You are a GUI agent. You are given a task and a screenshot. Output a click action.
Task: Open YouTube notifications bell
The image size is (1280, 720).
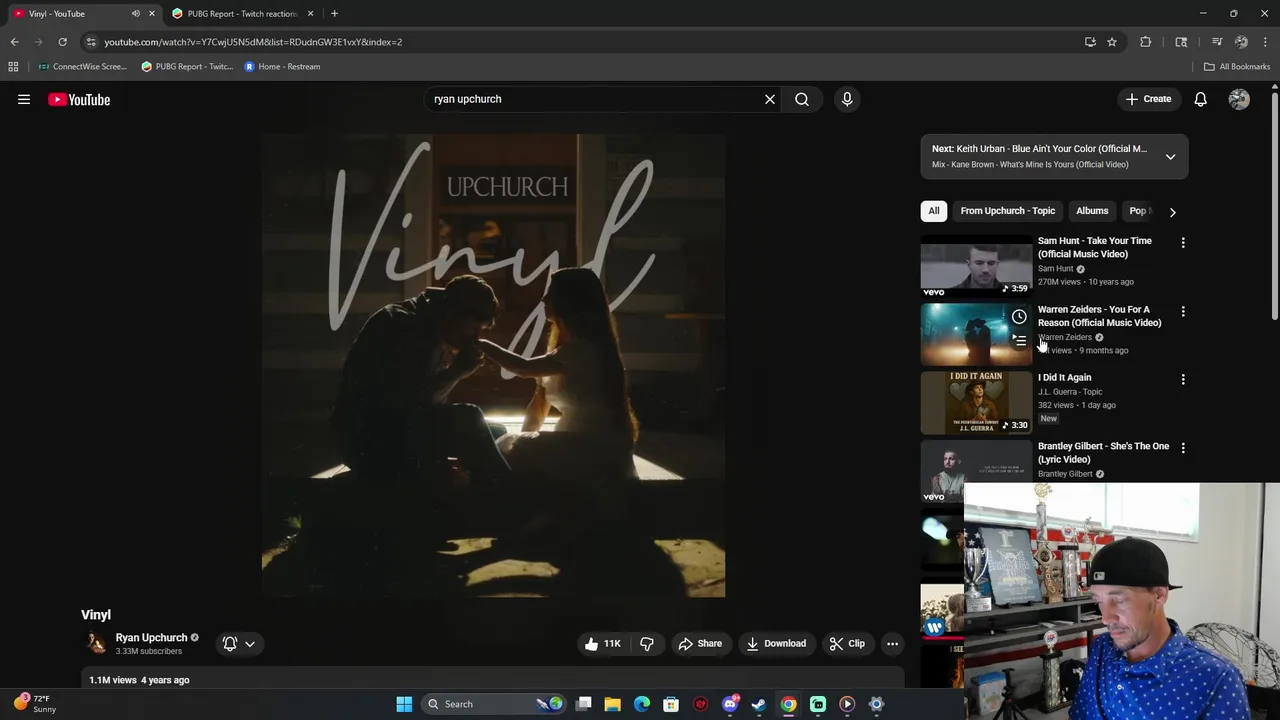(1200, 99)
